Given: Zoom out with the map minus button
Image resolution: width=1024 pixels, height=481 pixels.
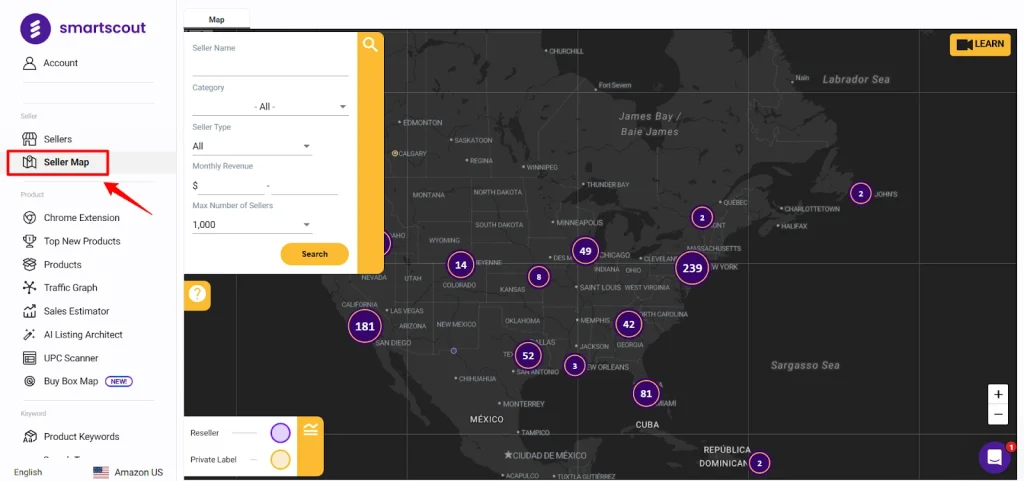Looking at the screenshot, I should (997, 414).
